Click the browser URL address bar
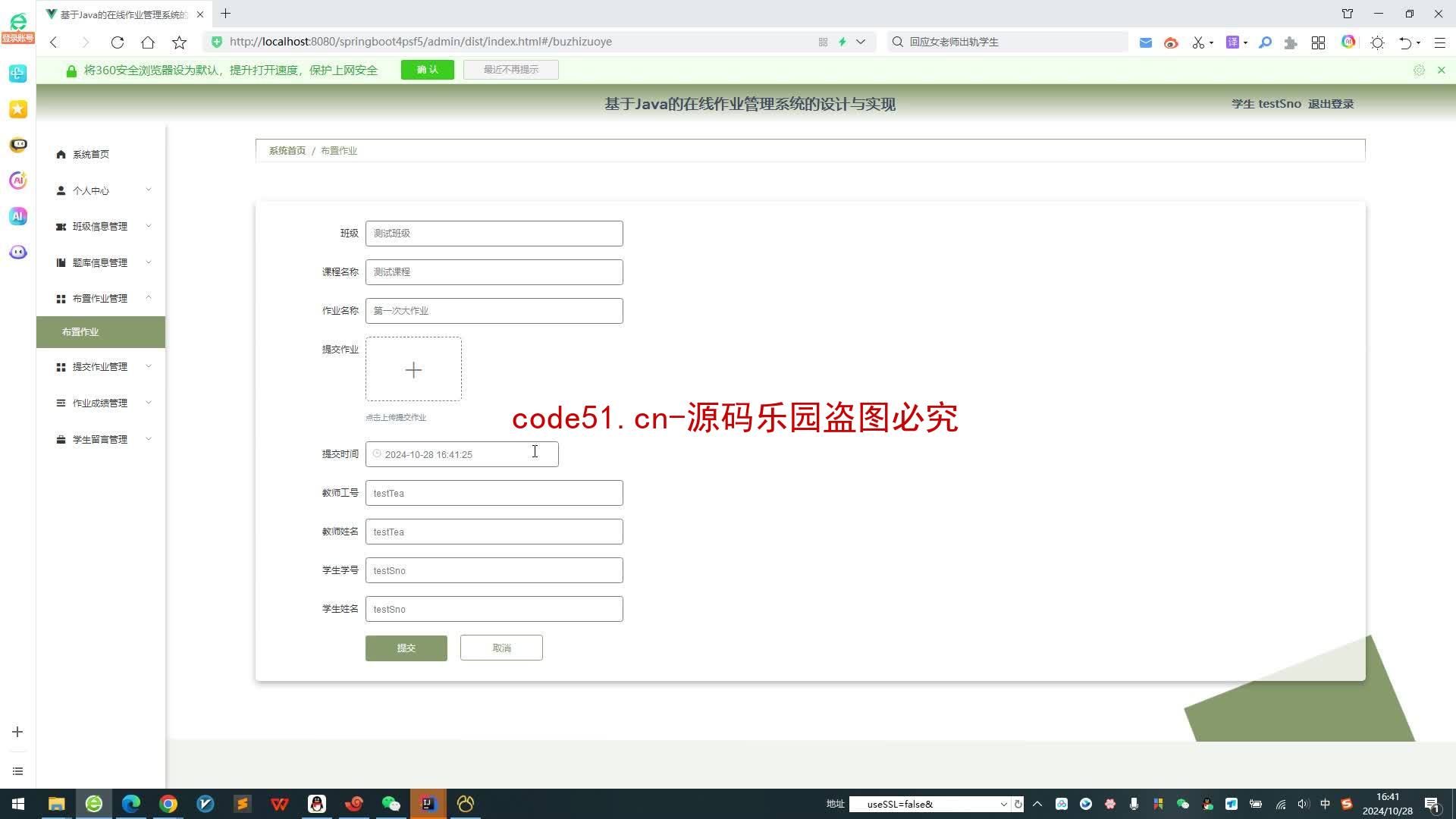The height and width of the screenshot is (819, 1456). pyautogui.click(x=516, y=42)
